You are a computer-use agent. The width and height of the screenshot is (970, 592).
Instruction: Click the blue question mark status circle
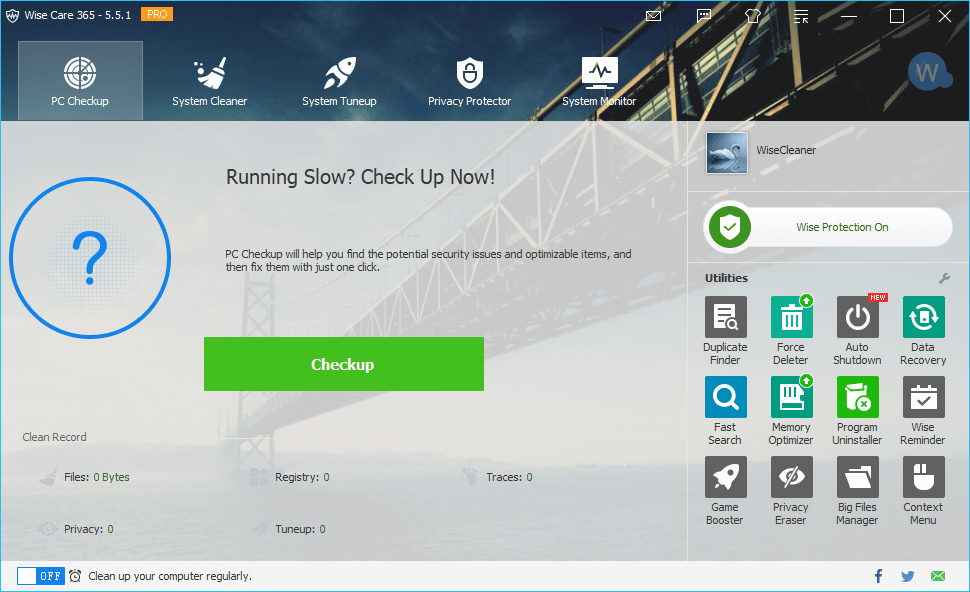[x=90, y=258]
